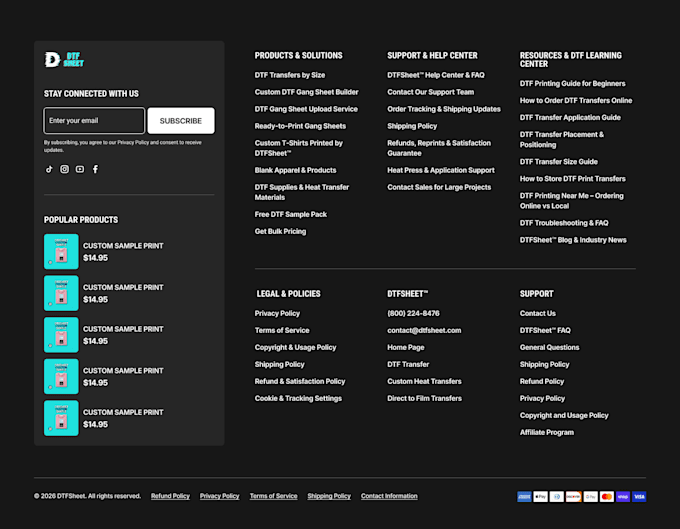Open Ready-to-Print Gang Sheets link

(x=300, y=126)
